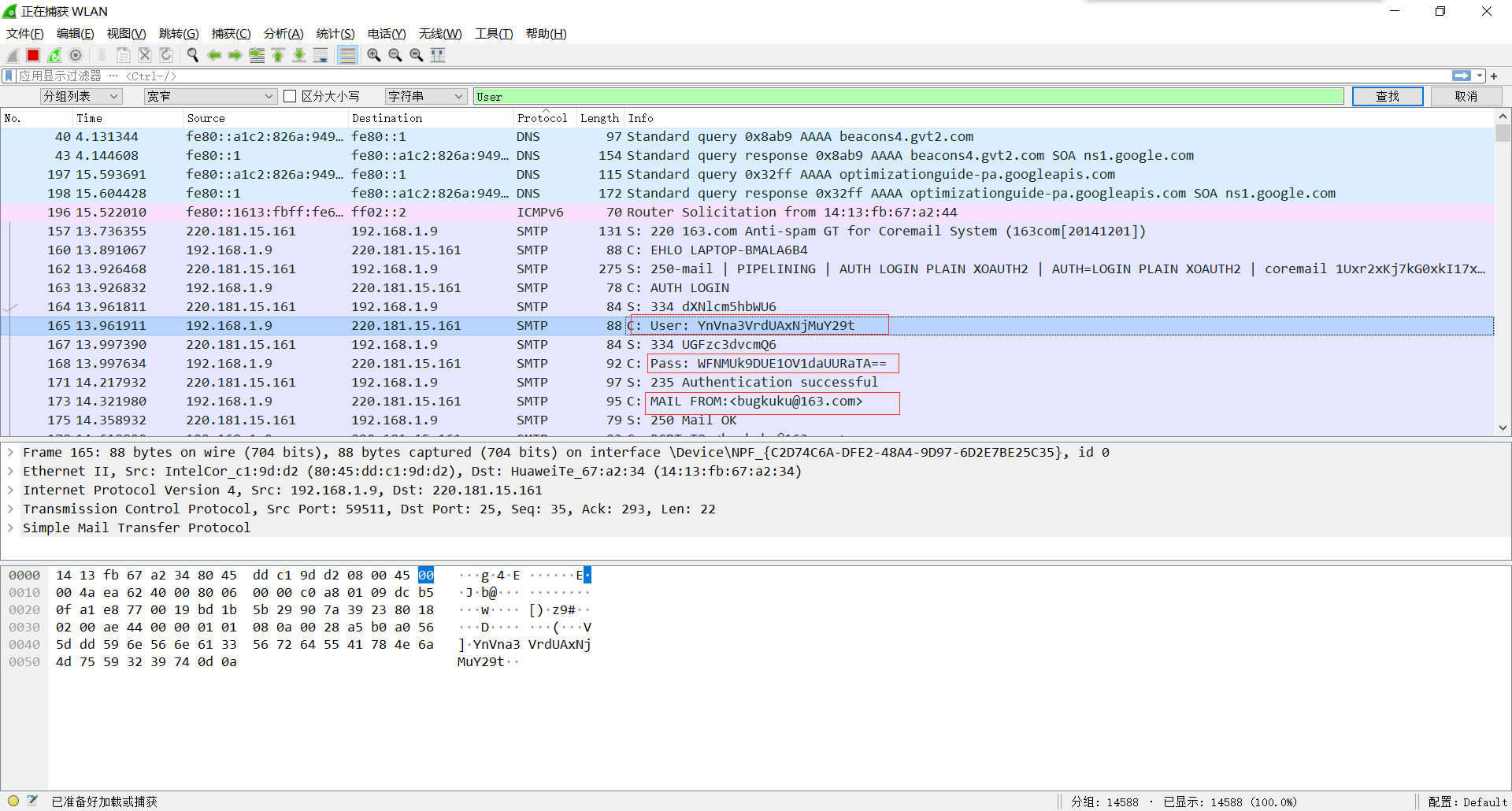Screen dimensions: 1512x811
Task: Select packet 173 MAIL FROM bugkuku@163.com
Action: tap(747, 402)
